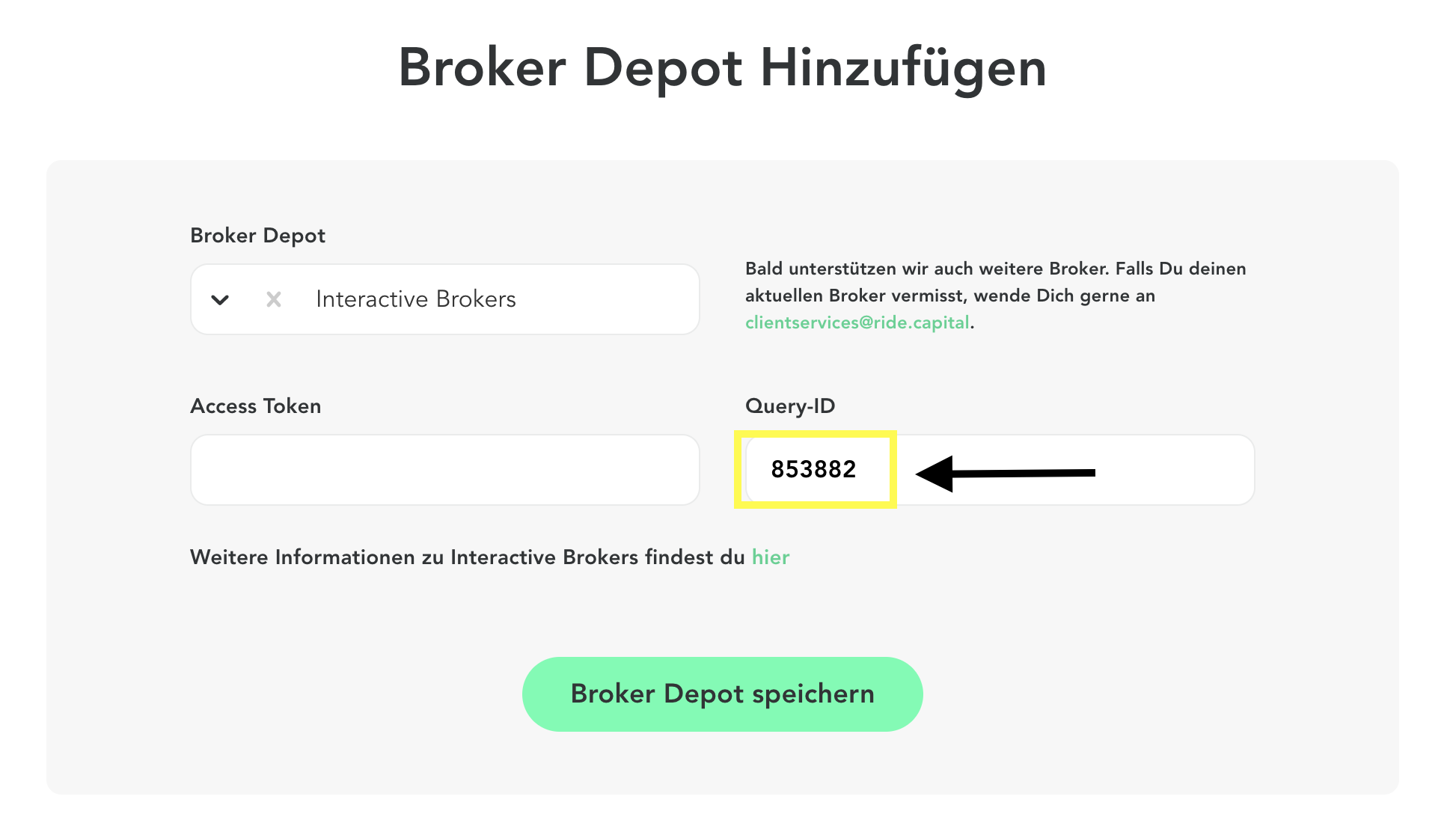Click the "Broker Depot" field label
The height and width of the screenshot is (820, 1456).
[x=257, y=236]
